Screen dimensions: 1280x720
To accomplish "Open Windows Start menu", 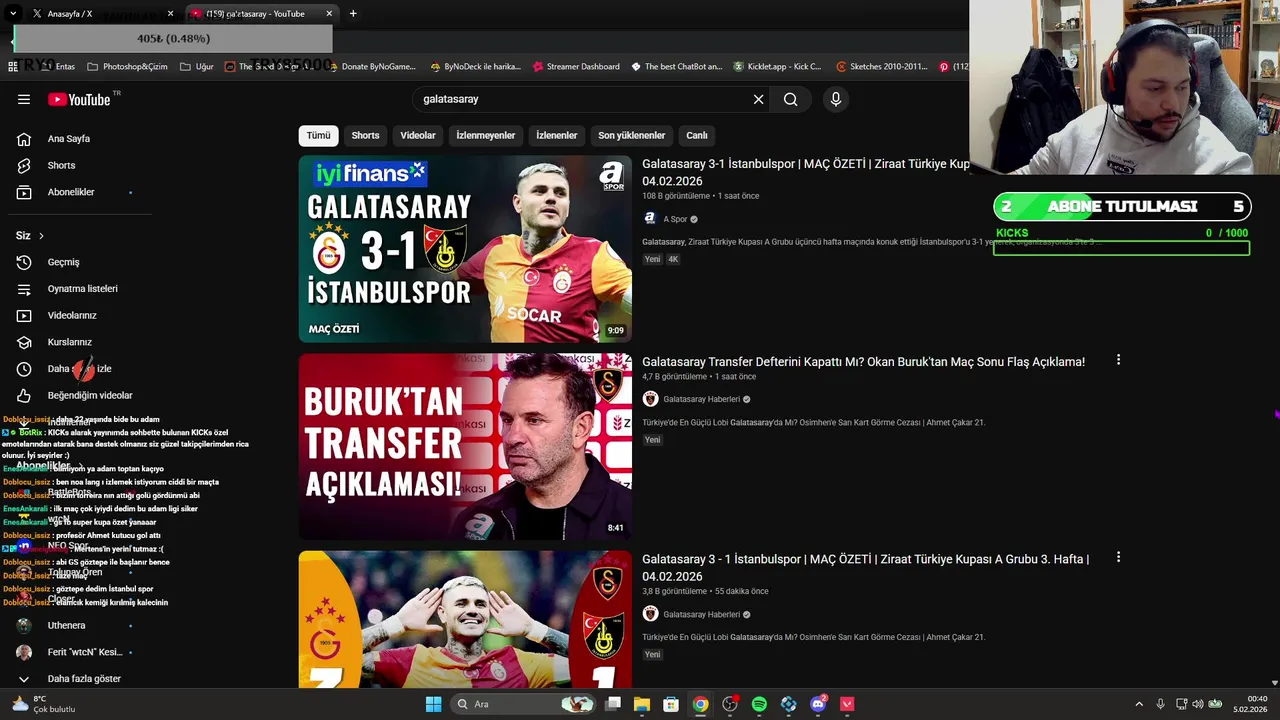I will [x=433, y=704].
